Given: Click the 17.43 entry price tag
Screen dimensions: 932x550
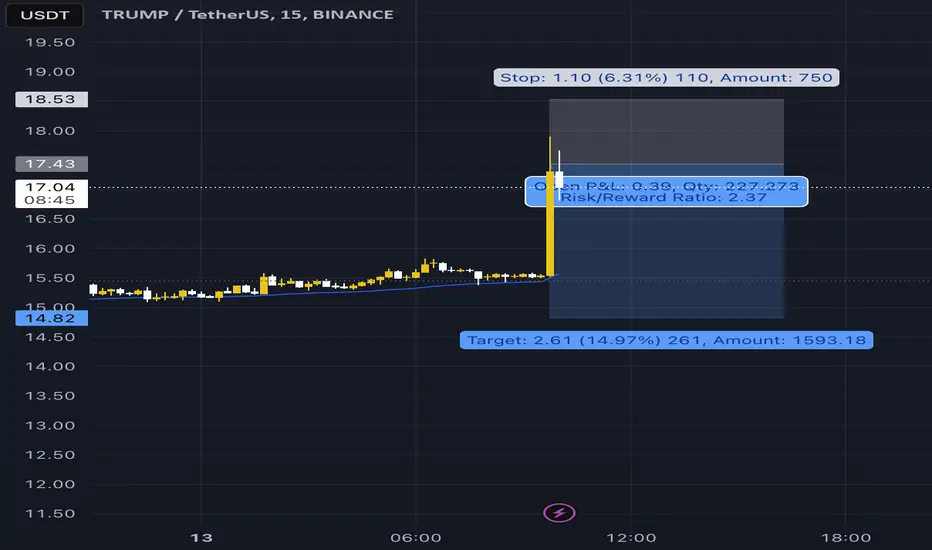Looking at the screenshot, I should tap(51, 164).
